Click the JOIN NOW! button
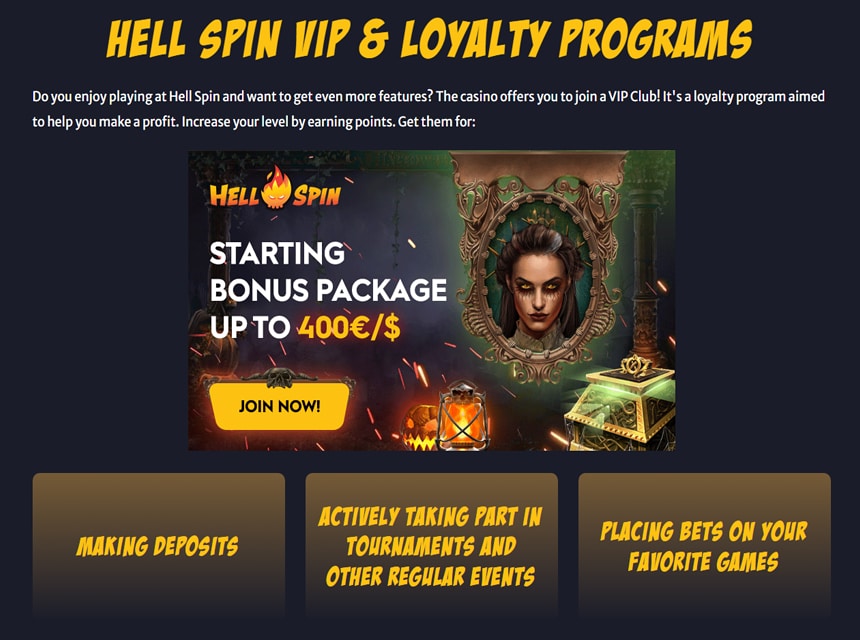The image size is (860, 640). click(x=279, y=406)
